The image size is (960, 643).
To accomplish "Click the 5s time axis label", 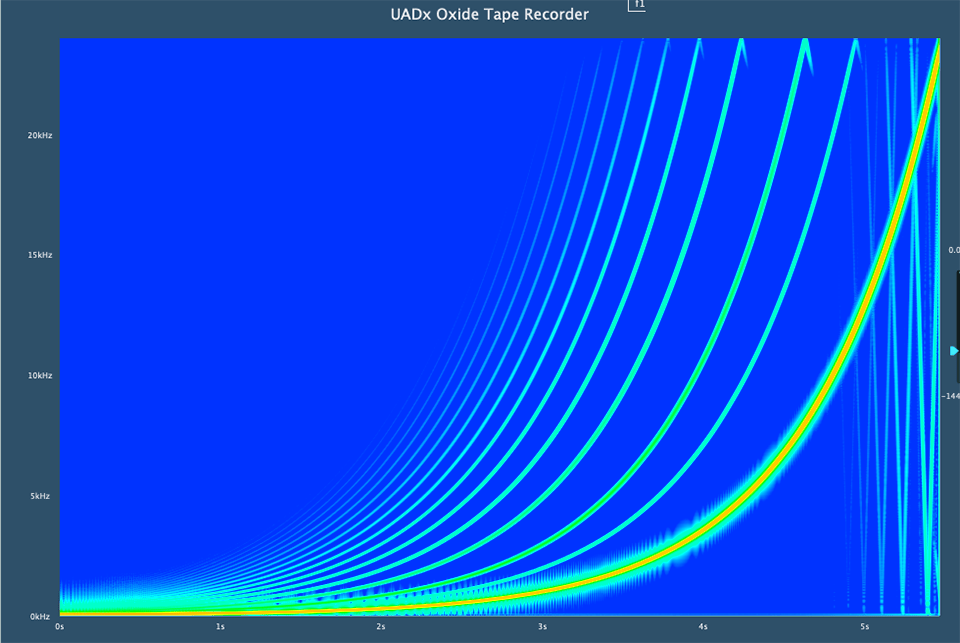I will [864, 626].
